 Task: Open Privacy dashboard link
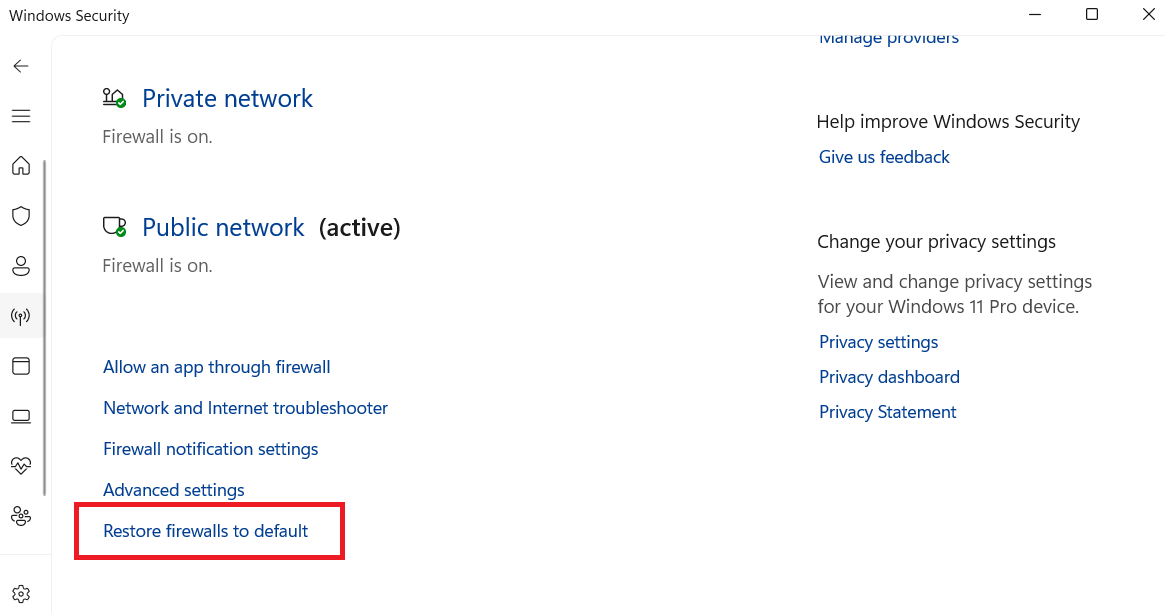click(x=889, y=377)
